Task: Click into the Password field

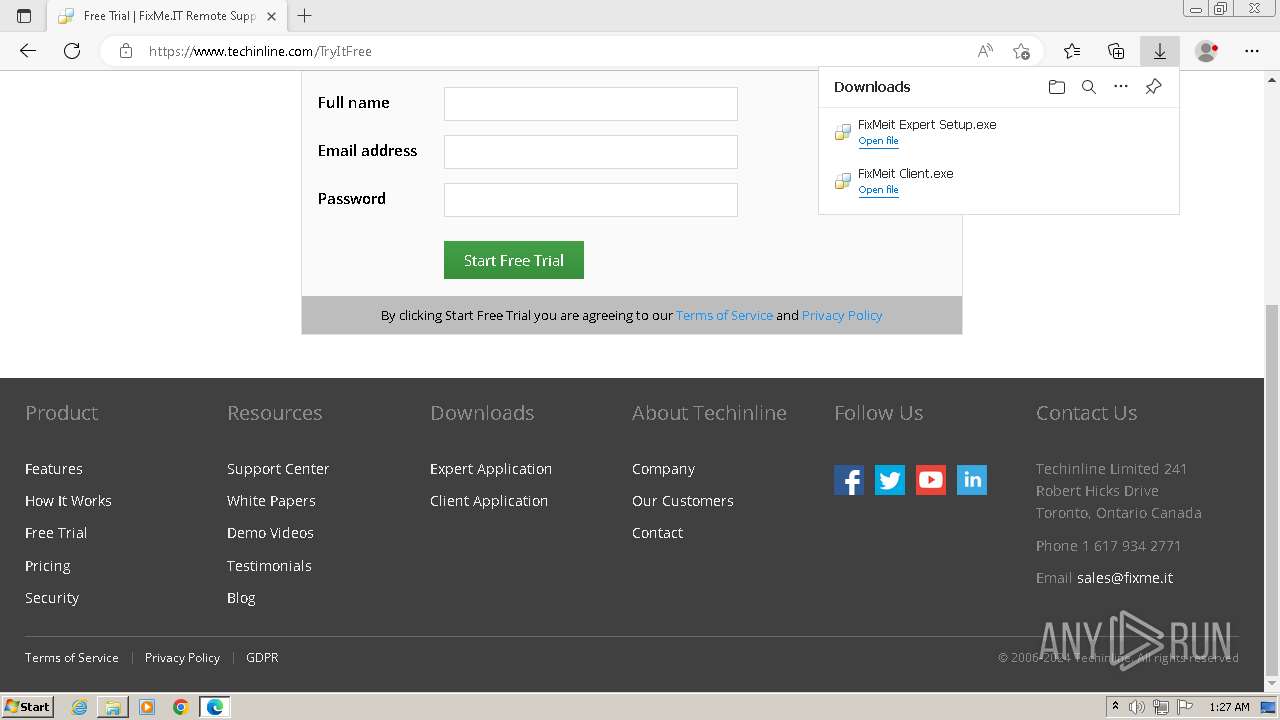Action: (x=591, y=200)
